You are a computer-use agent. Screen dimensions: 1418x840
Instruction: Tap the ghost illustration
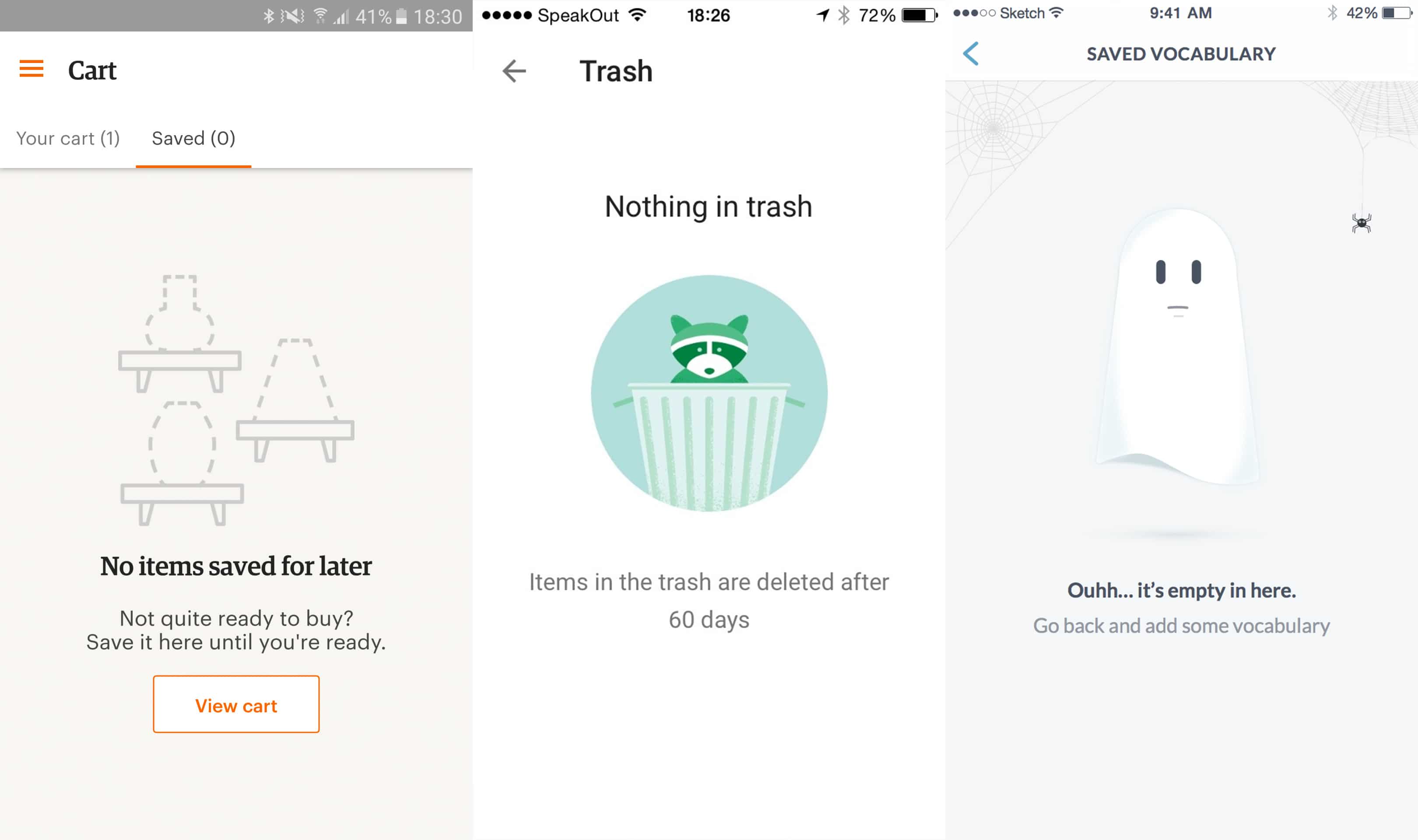click(1177, 346)
